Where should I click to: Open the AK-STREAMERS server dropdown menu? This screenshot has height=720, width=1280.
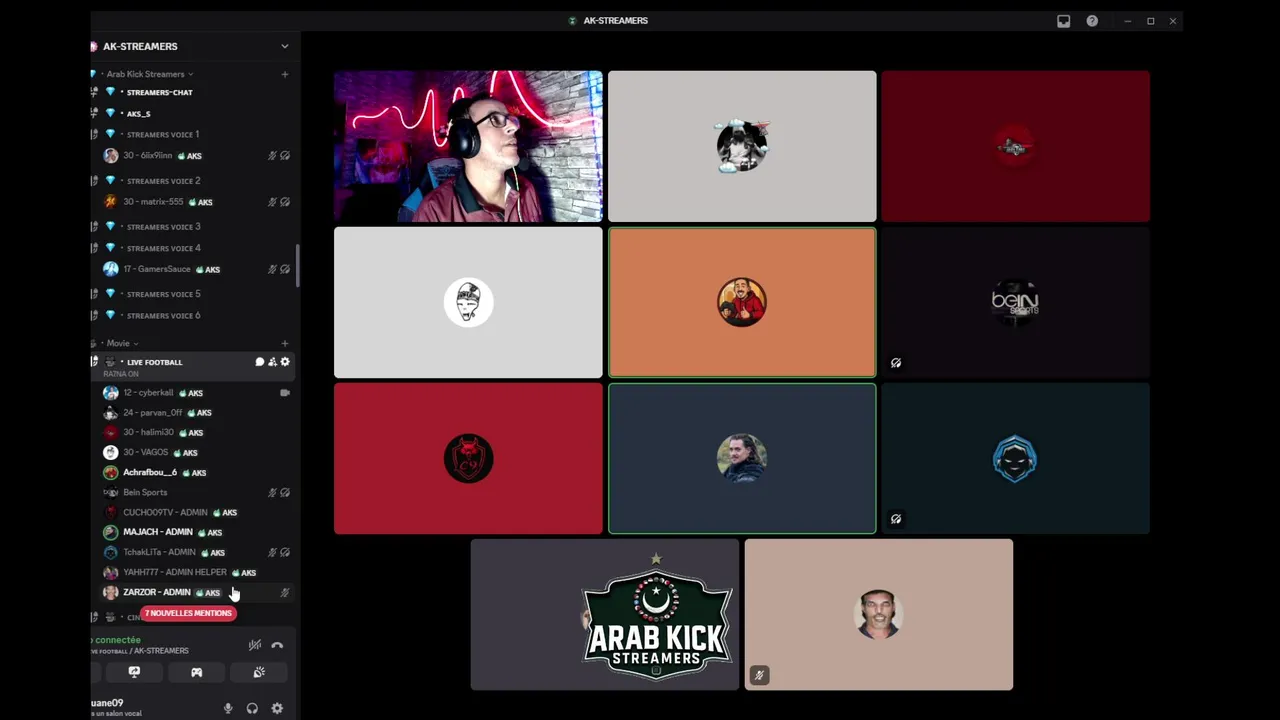[284, 46]
